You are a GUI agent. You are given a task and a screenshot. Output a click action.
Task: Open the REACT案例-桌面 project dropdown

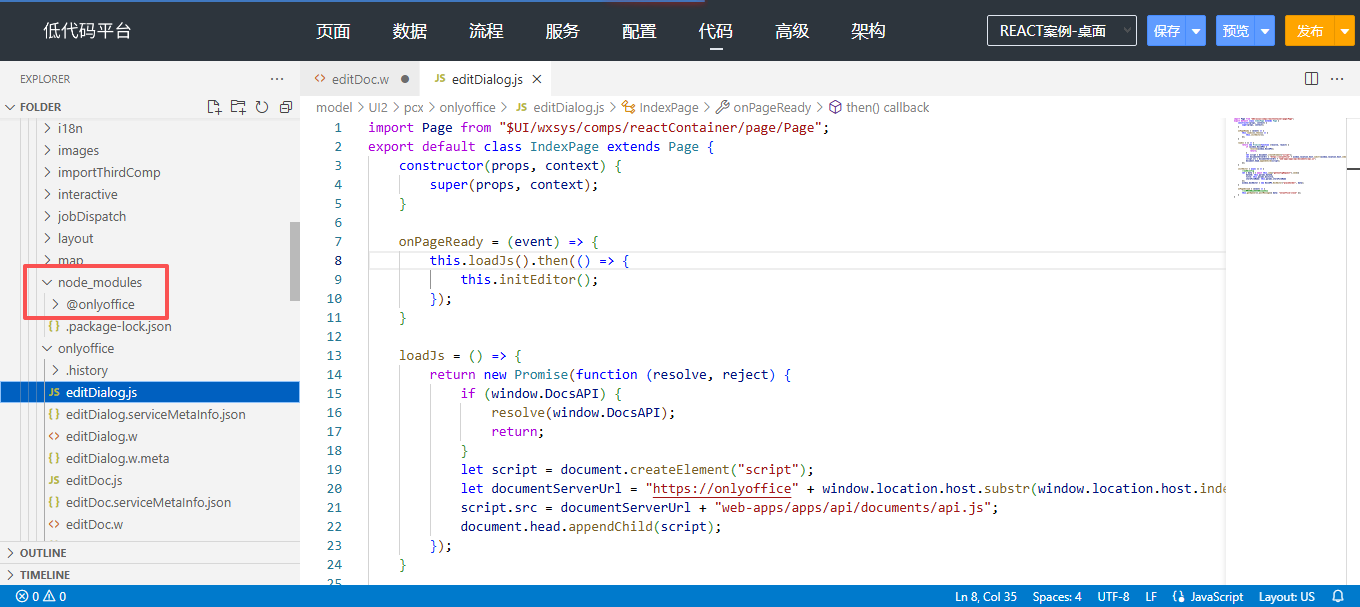1062,31
